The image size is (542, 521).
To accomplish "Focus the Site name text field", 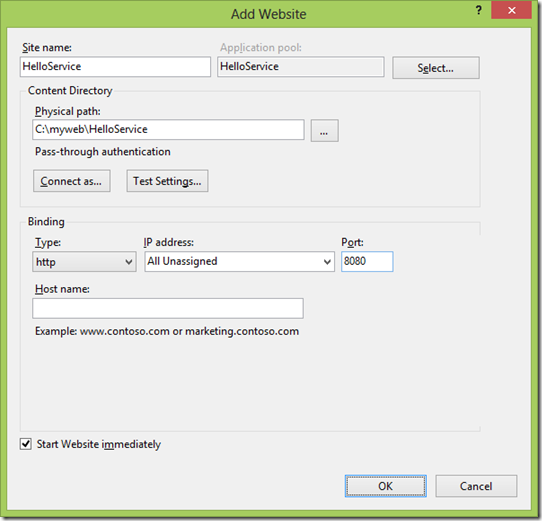I will (115, 67).
